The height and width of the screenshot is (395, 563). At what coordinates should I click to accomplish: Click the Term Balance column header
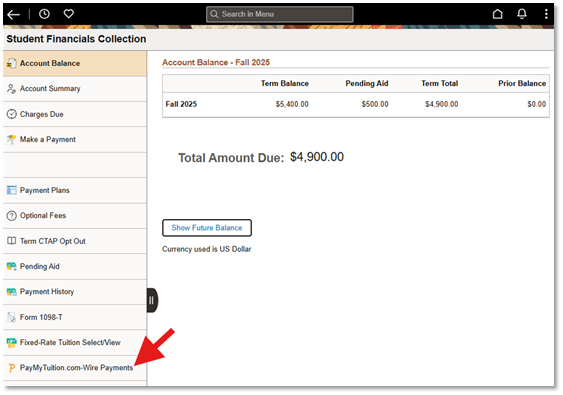tap(285, 83)
